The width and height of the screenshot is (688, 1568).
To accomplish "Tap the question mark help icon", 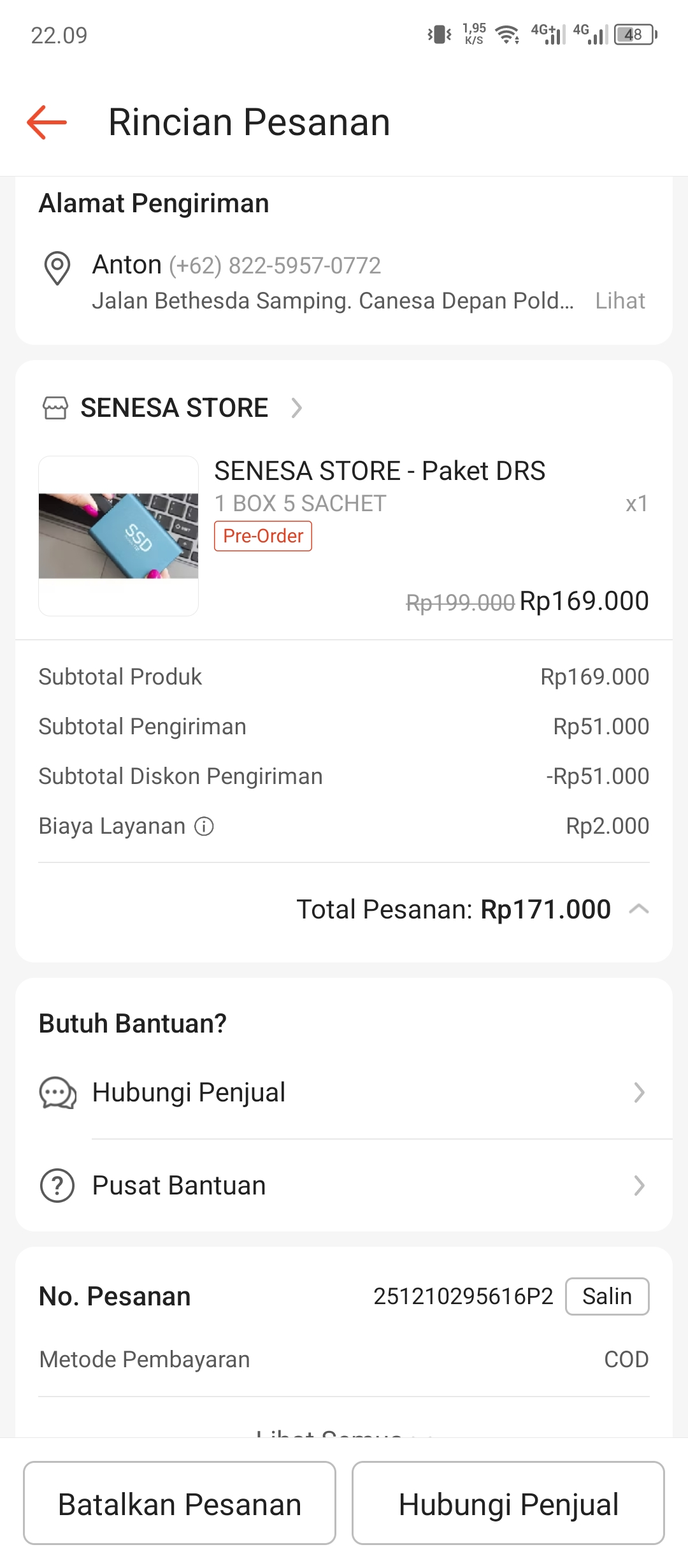I will coord(57,1186).
